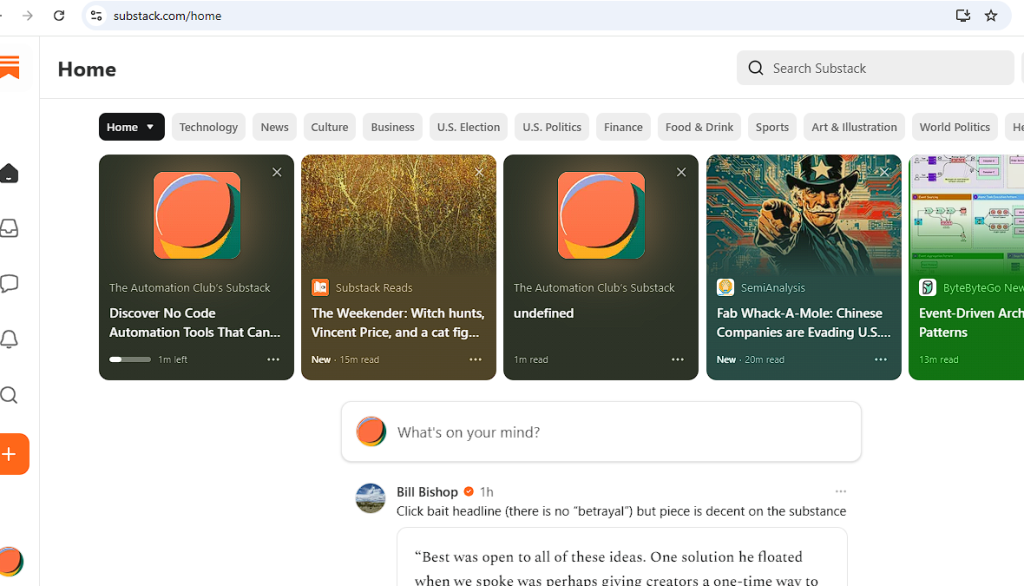1024x586 pixels.
Task: Click the install app icon in address bar
Action: click(x=963, y=16)
